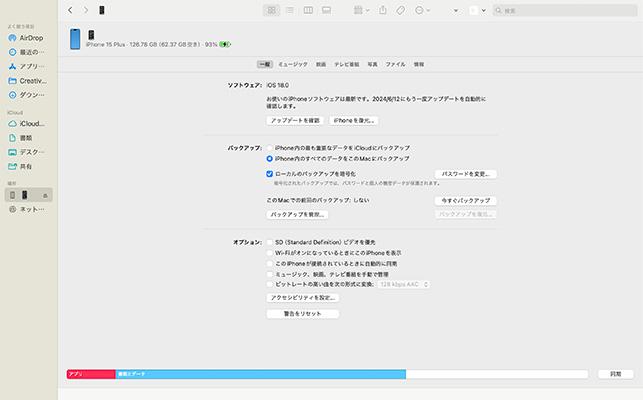Image resolution: width=643 pixels, height=400 pixels.
Task: Click the green battery charging indicator
Action: 225,44
